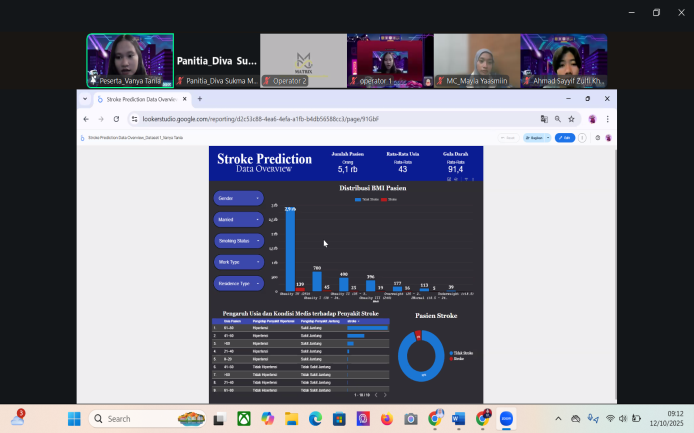This screenshot has height=433, width=694.
Task: Open the Zoom app in taskbar
Action: point(506,419)
